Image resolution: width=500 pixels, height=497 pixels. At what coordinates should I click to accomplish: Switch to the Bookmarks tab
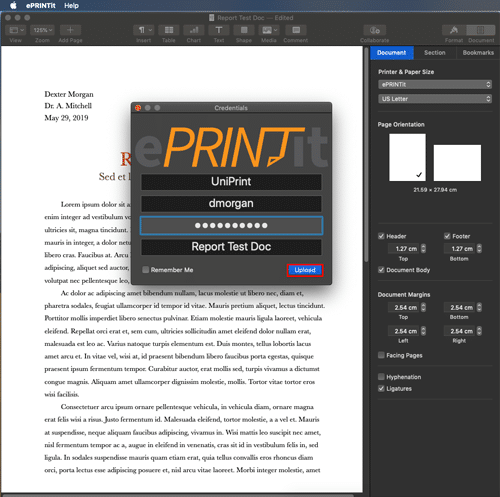[478, 53]
